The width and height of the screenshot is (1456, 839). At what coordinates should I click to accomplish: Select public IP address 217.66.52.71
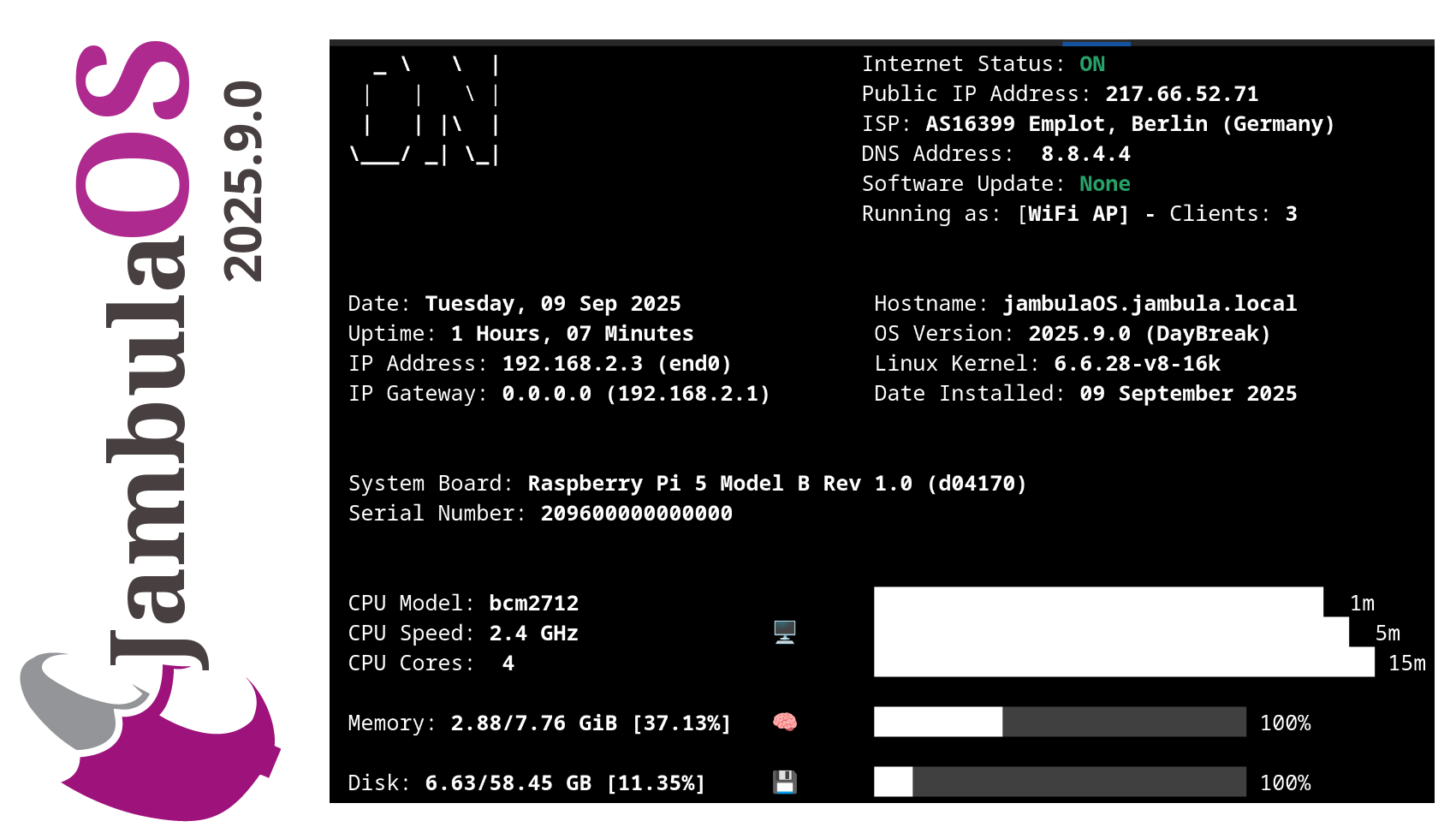(1182, 94)
